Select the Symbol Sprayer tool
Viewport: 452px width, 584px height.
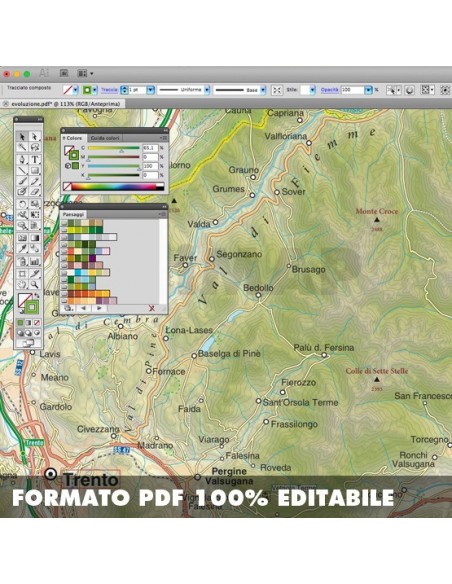click(22, 261)
